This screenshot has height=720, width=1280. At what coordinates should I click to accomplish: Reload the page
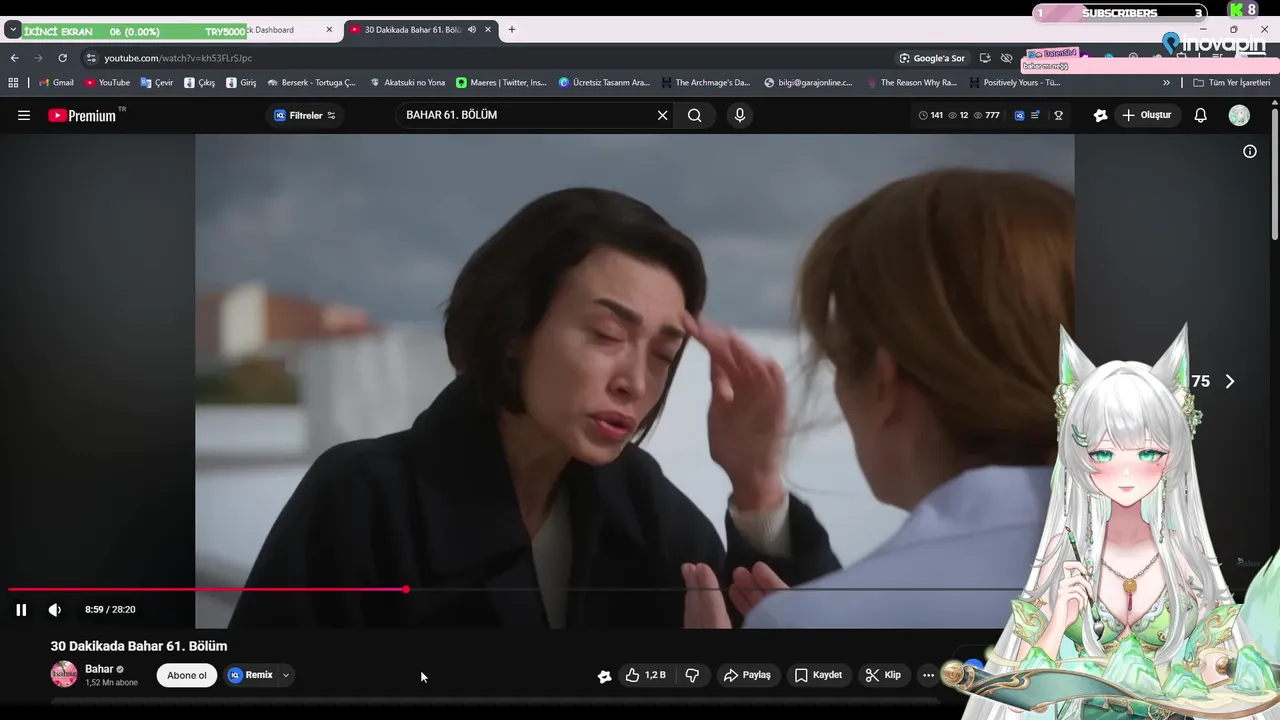[63, 58]
